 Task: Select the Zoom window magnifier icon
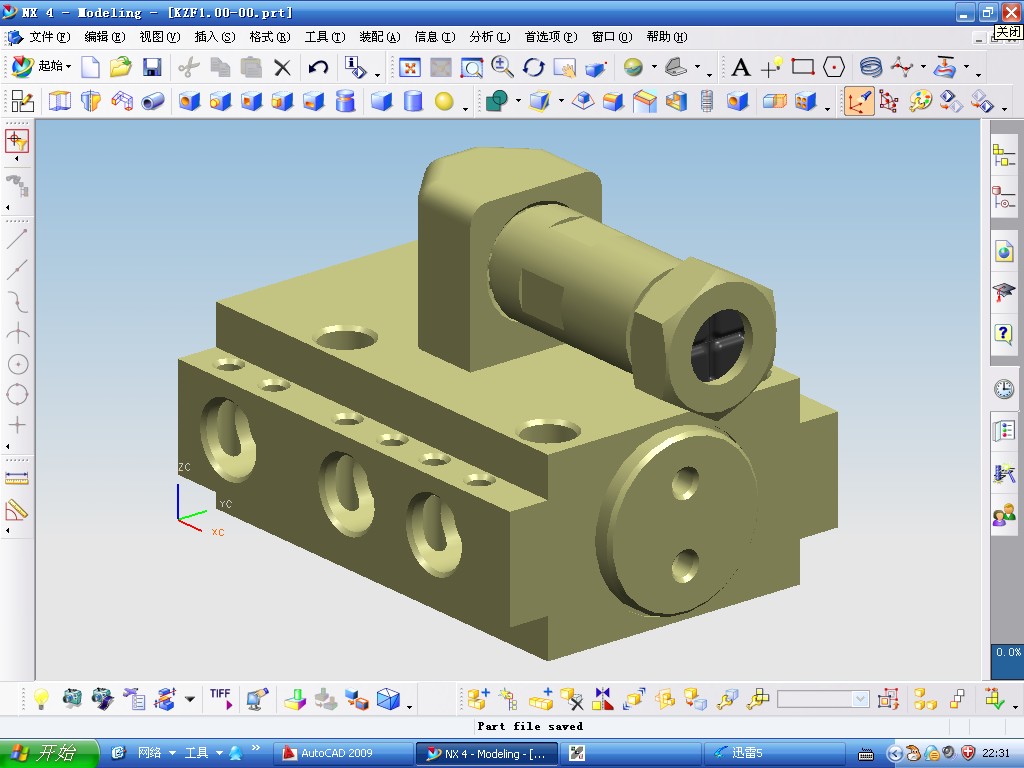(x=472, y=67)
